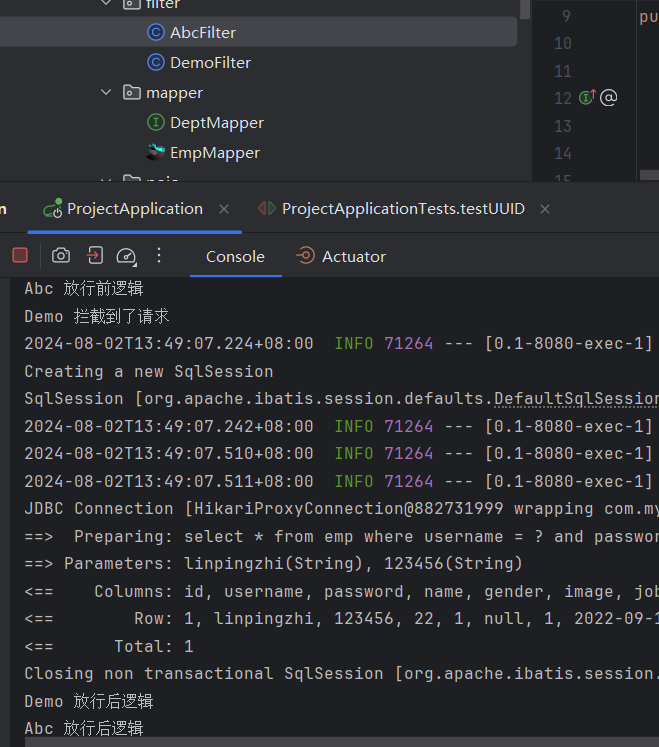Click the thread dump camera icon
Screen dimensions: 659x747
61,256
